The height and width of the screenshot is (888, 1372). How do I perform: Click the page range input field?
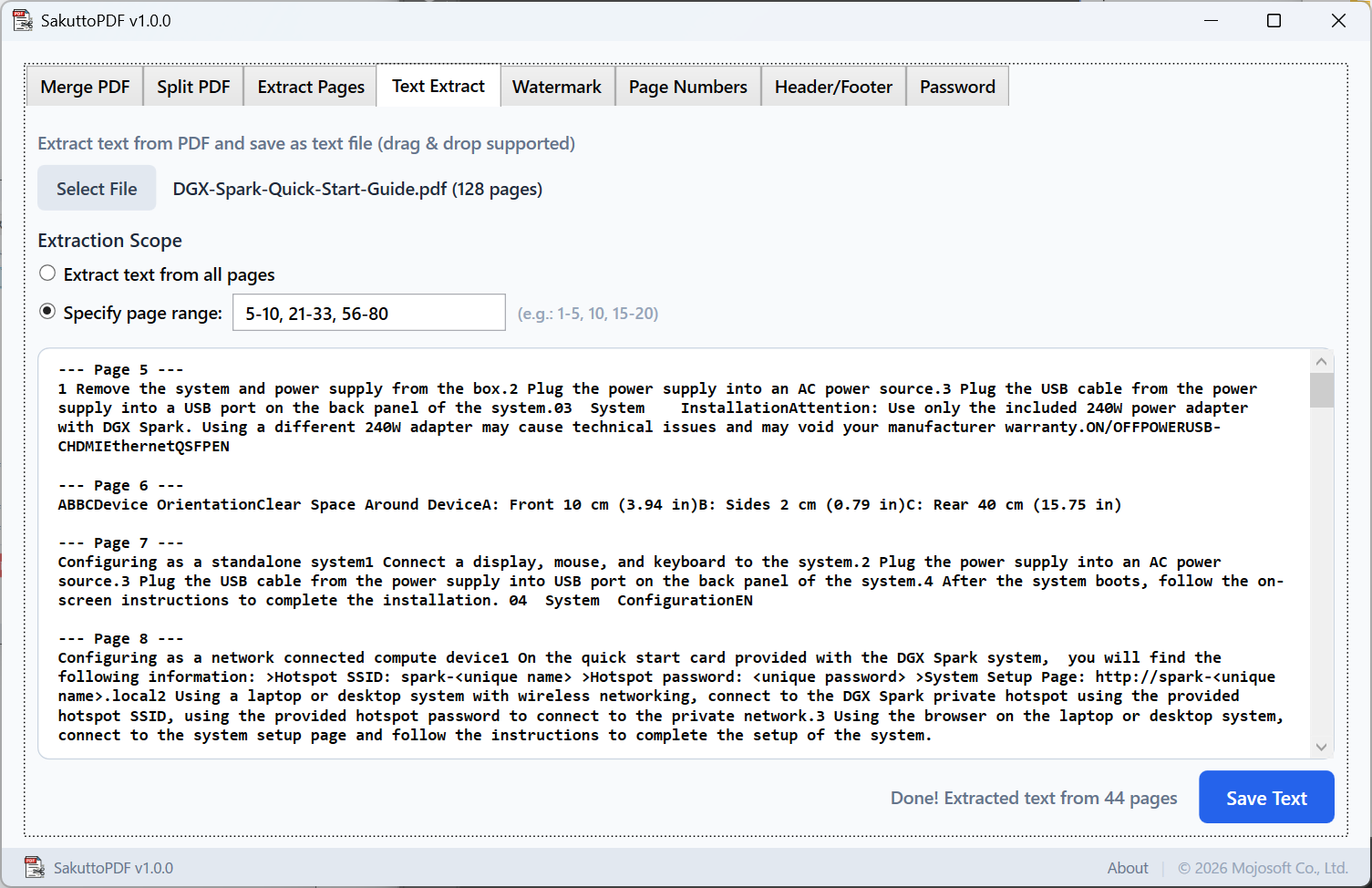[368, 313]
